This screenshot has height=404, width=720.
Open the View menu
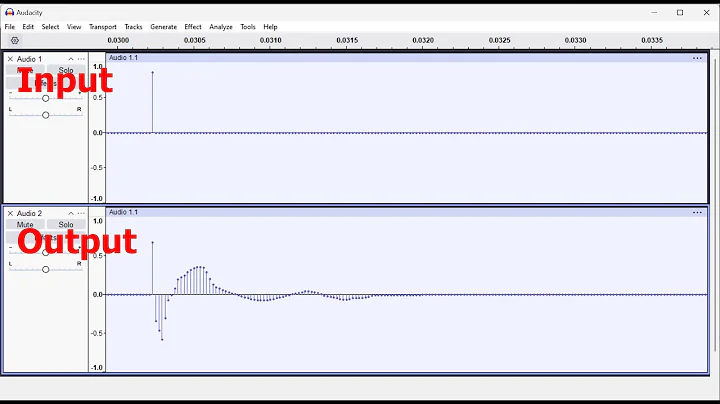(x=74, y=27)
